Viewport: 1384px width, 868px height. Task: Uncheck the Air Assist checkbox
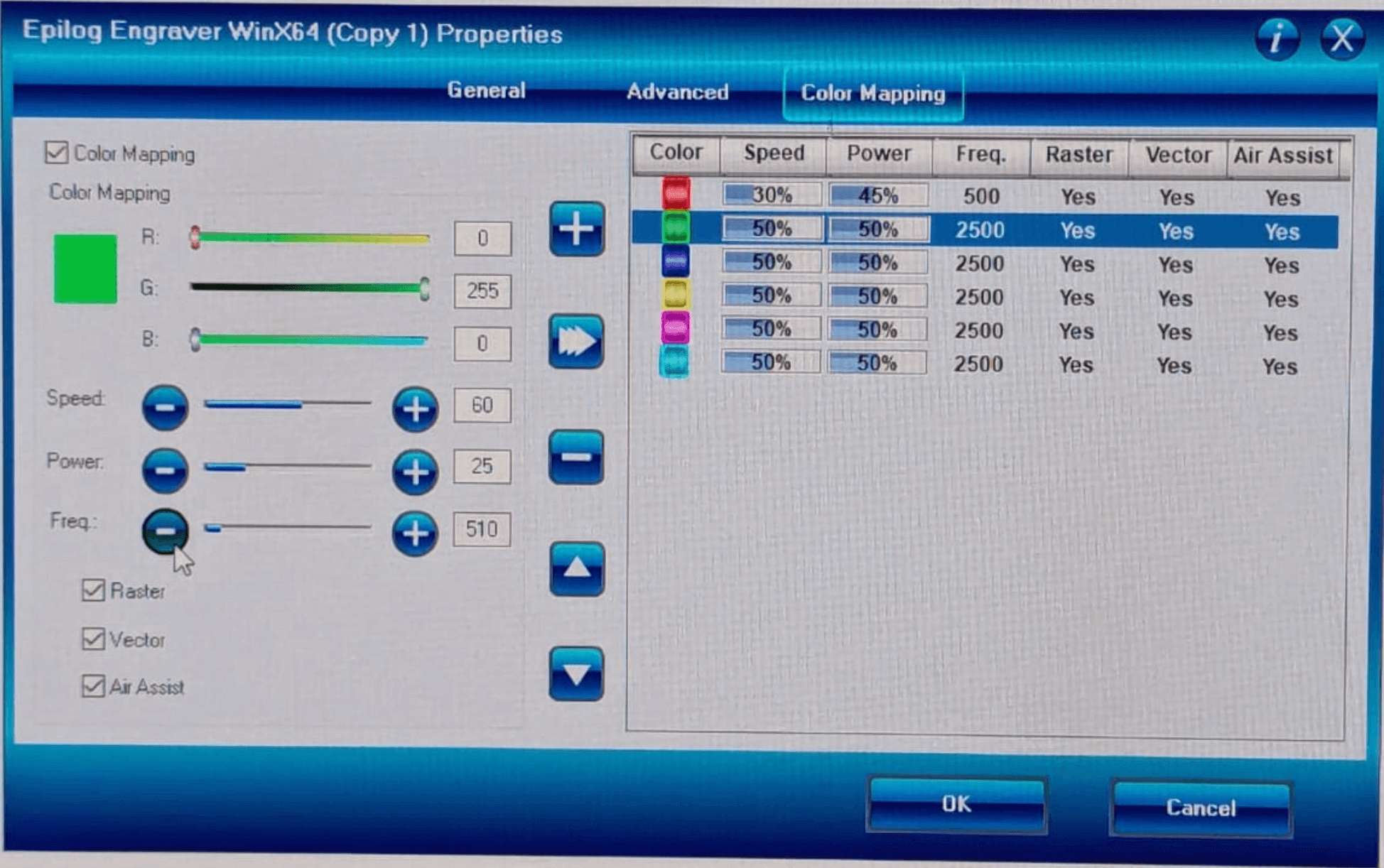93,686
